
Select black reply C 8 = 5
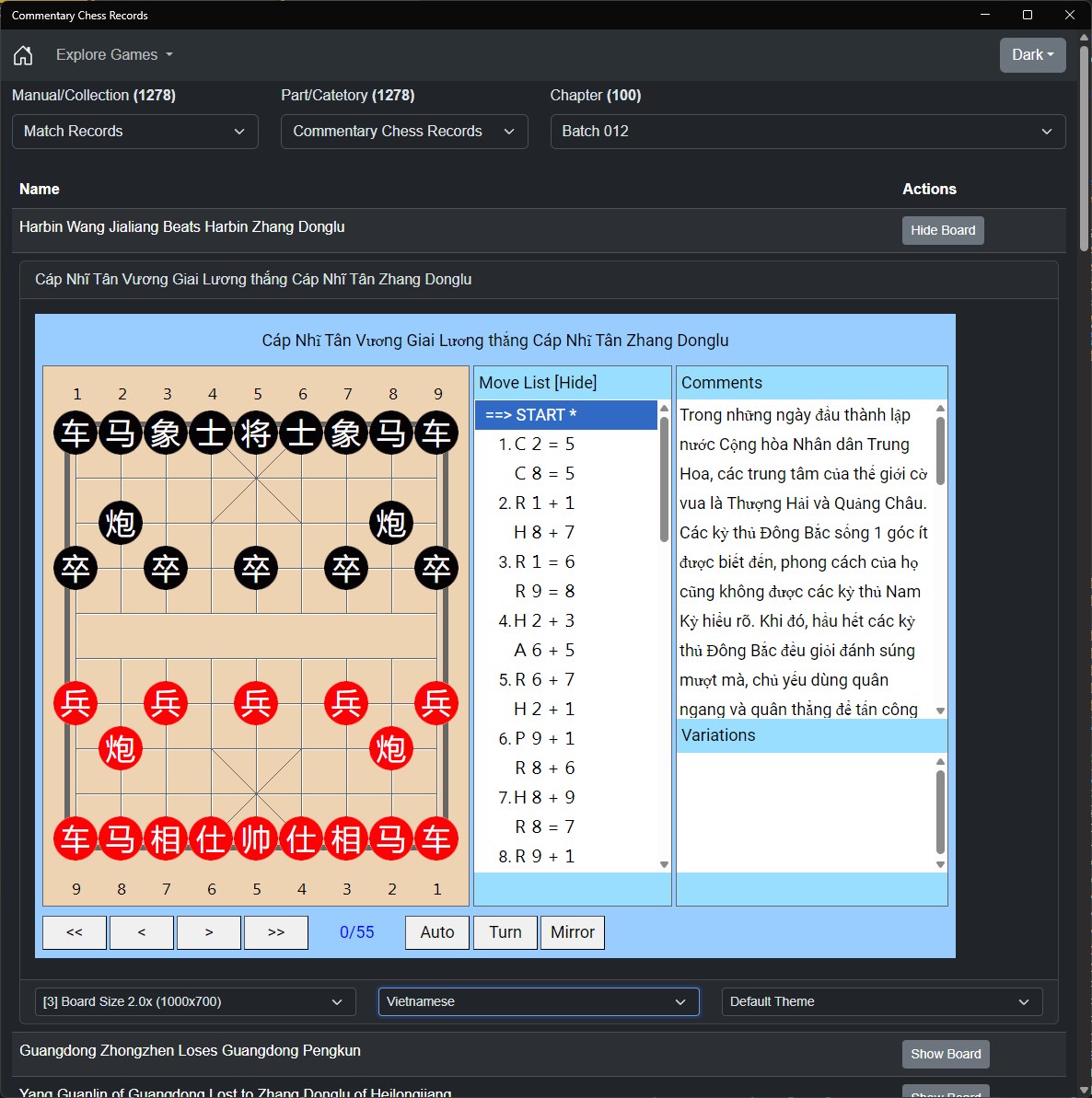click(566, 473)
